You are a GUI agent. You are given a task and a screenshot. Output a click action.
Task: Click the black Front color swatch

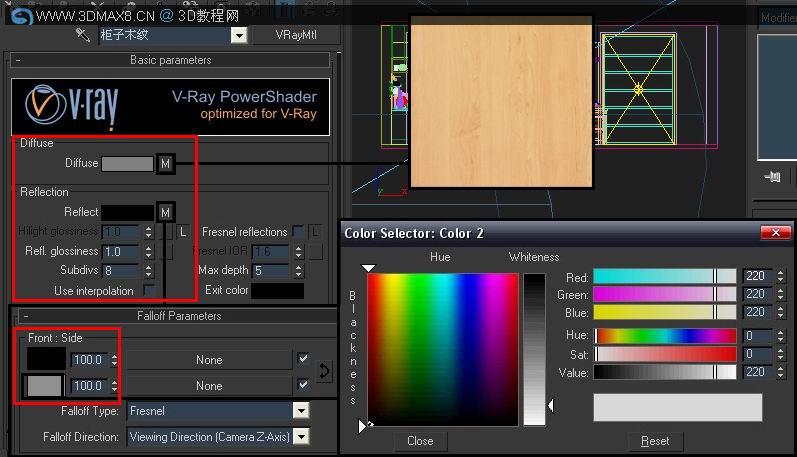coord(46,359)
